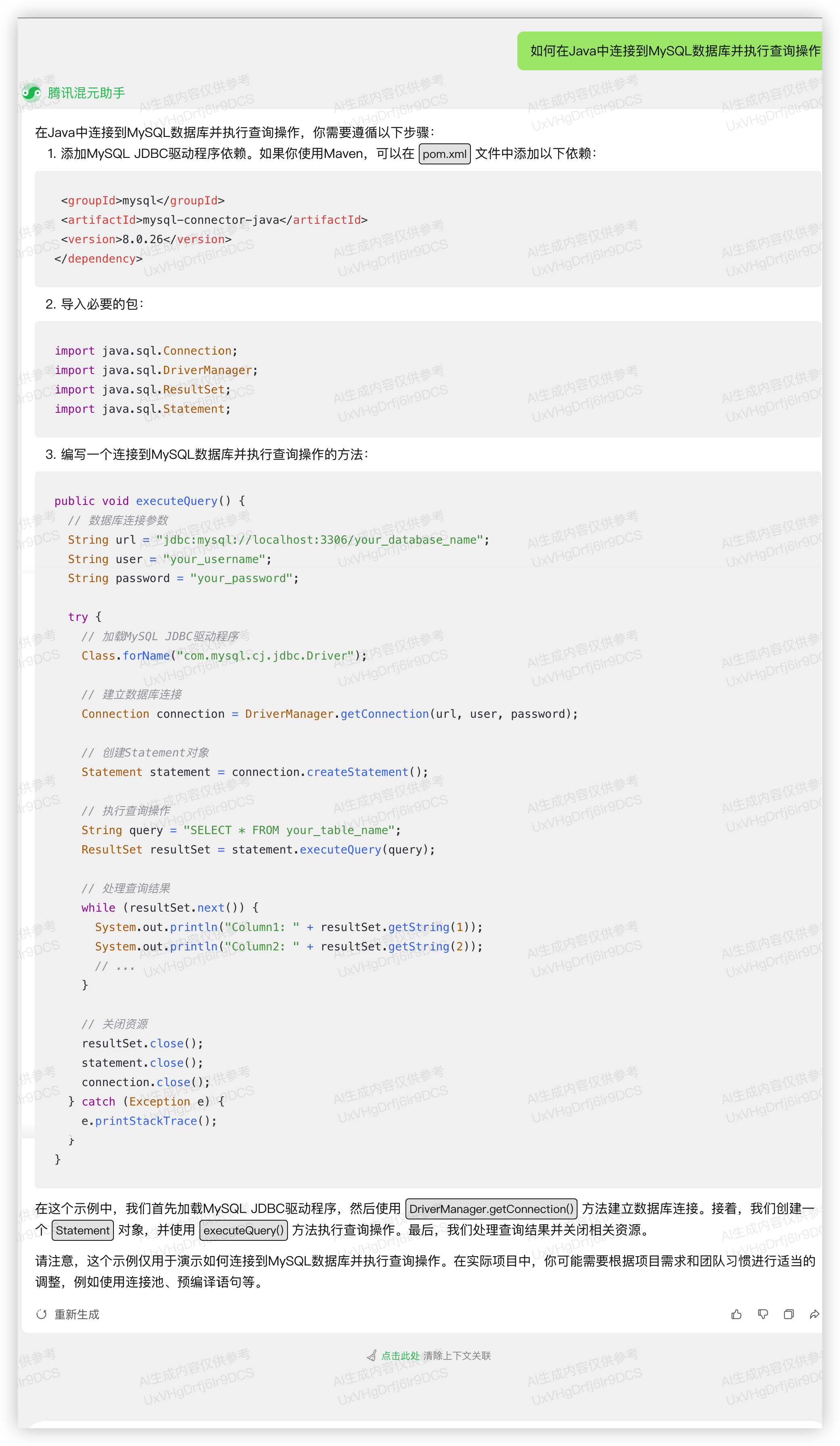Click the println "Column1: " code line
Image resolution: width=840 pixels, height=1446 pixels.
289,927
